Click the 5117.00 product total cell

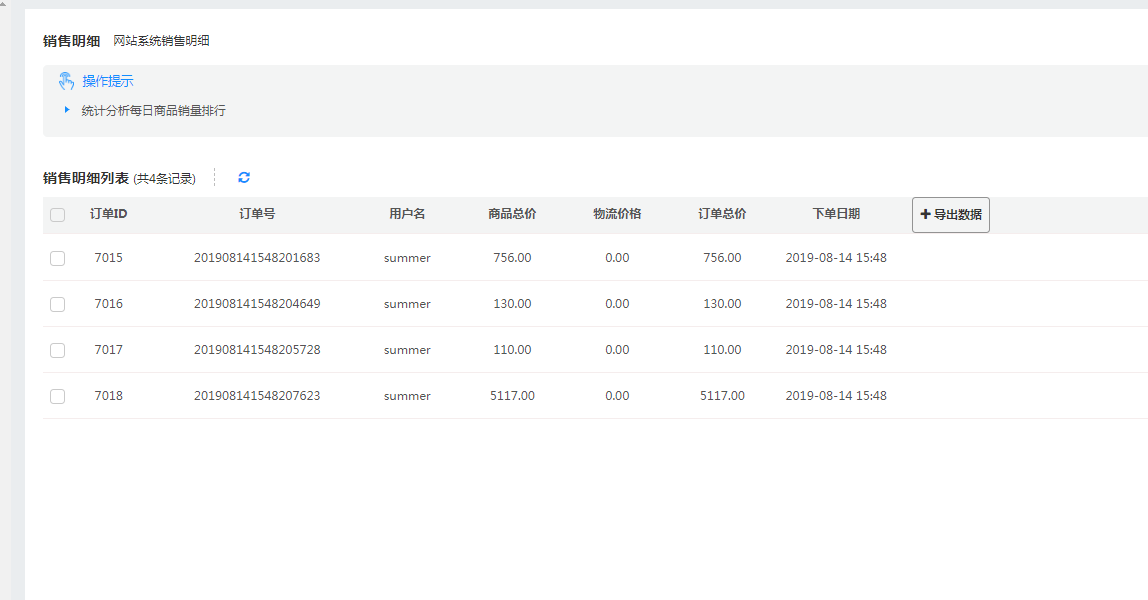(x=512, y=396)
